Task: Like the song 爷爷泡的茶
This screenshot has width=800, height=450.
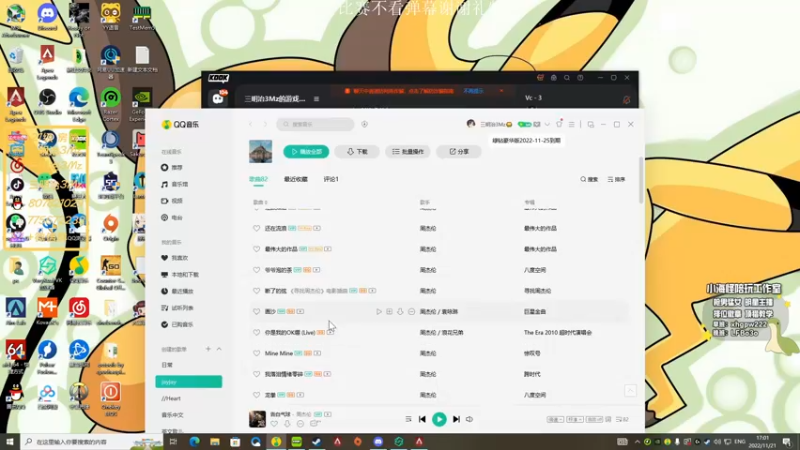Action: point(256,270)
